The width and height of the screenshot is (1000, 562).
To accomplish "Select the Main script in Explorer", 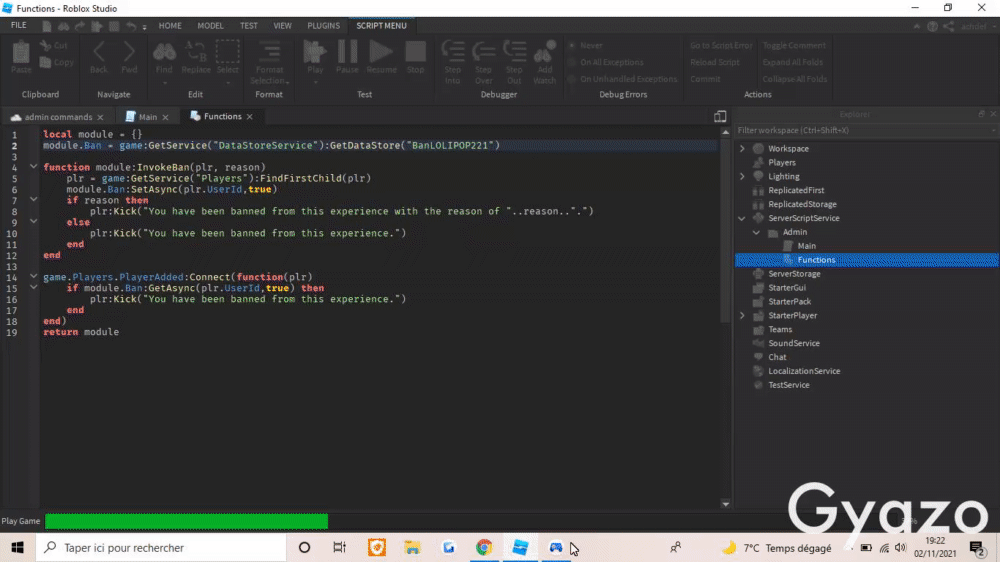I will (805, 246).
